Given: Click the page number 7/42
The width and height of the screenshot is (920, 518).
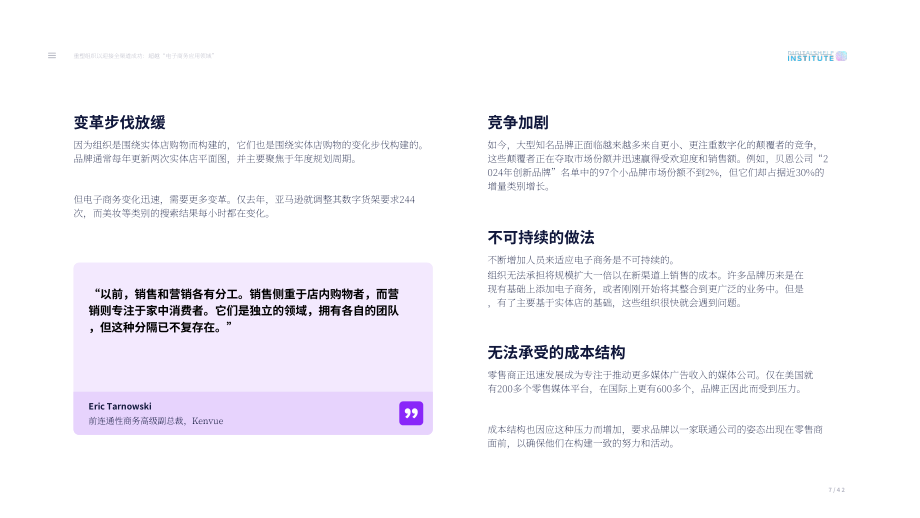Looking at the screenshot, I should pyautogui.click(x=837, y=490).
